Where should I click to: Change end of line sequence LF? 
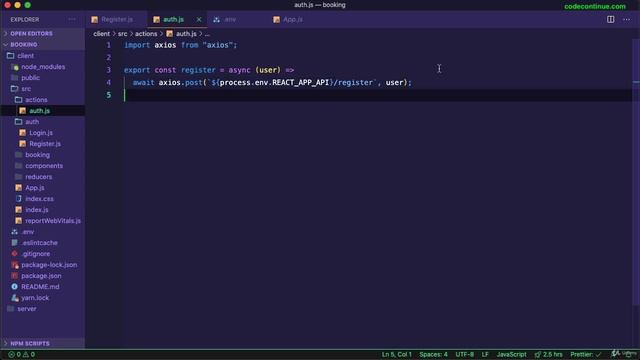485,354
